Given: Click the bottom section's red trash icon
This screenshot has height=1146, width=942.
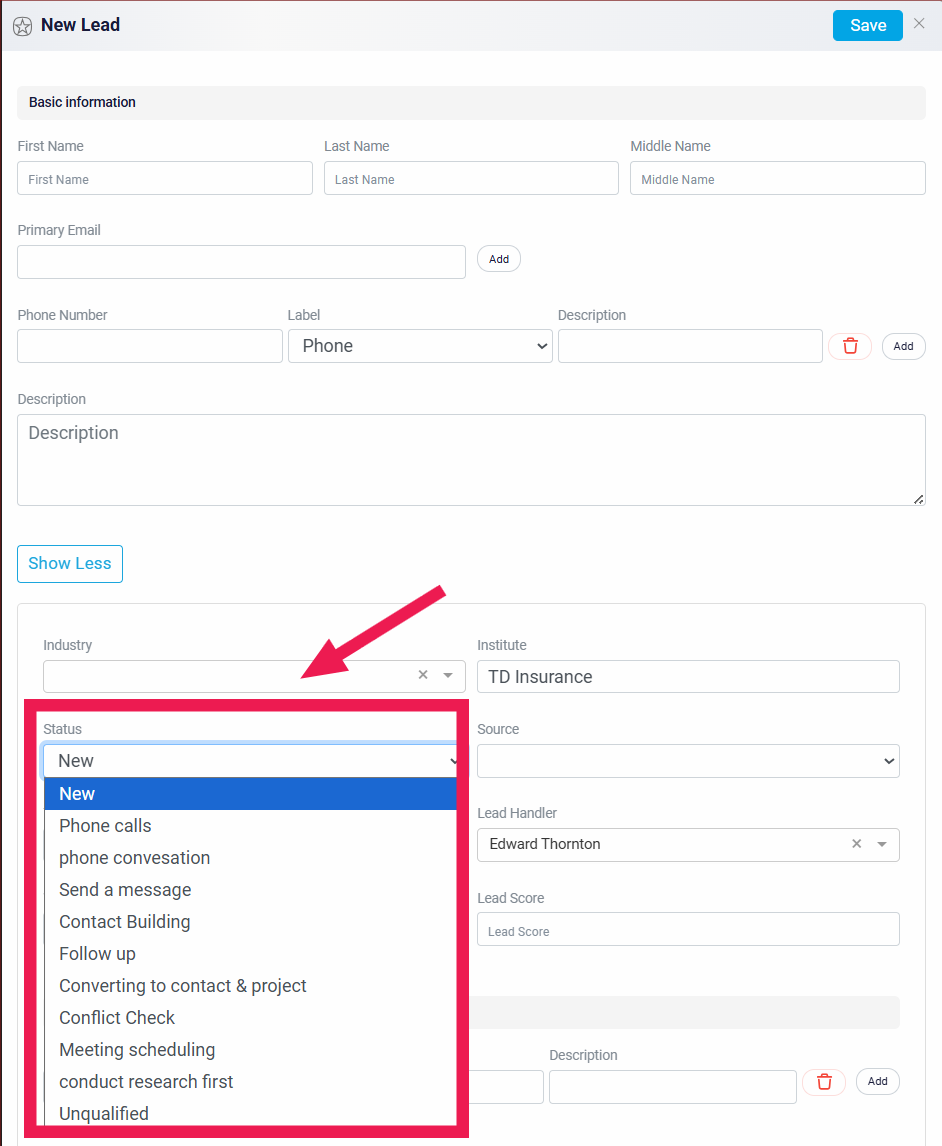Looking at the screenshot, I should pyautogui.click(x=824, y=1082).
